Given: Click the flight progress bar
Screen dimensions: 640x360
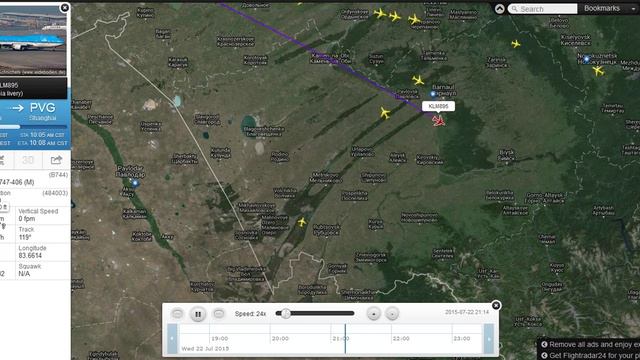Looking at the screenshot, I should coord(33,127).
